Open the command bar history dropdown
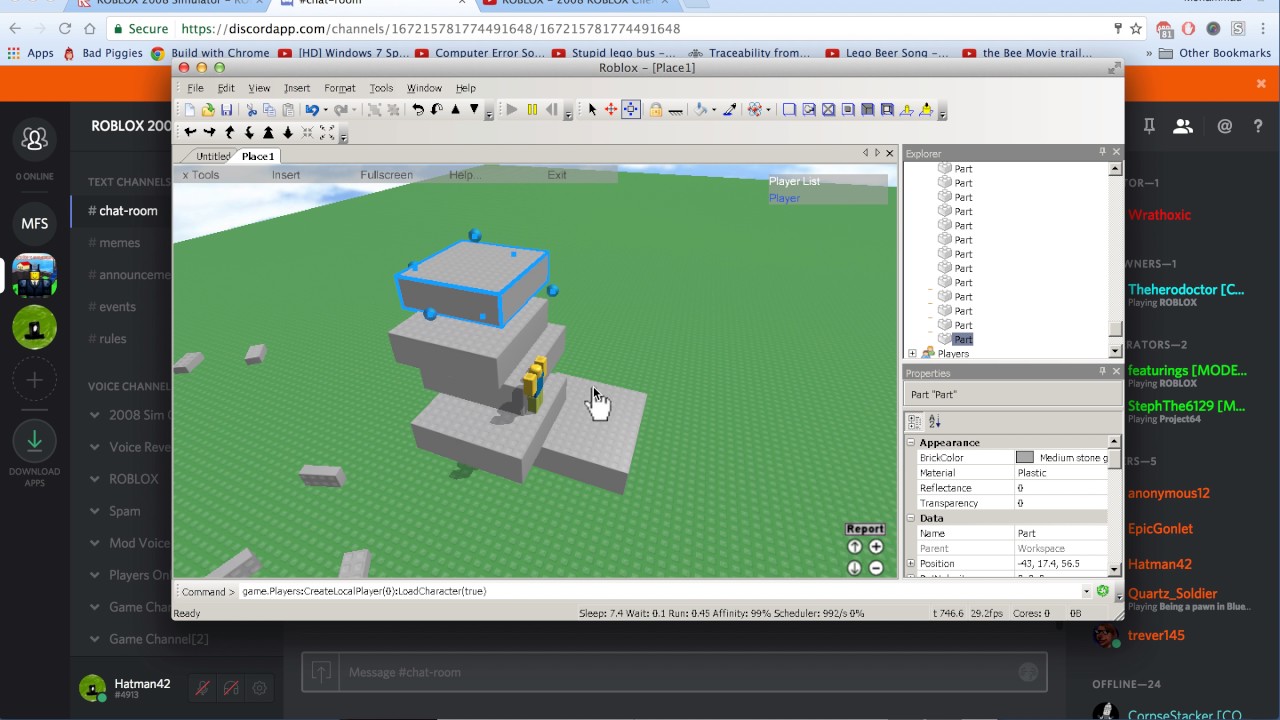This screenshot has height=720, width=1280. 1086,591
